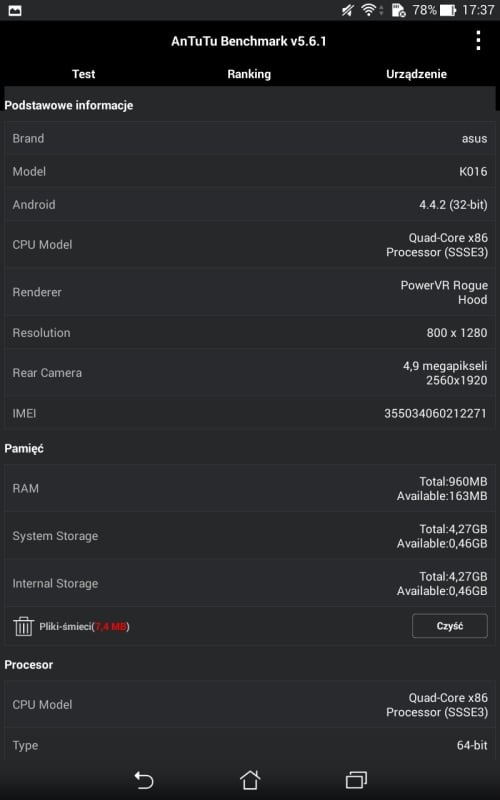Open the Urządzenie tab
This screenshot has width=500, height=800.
416,74
